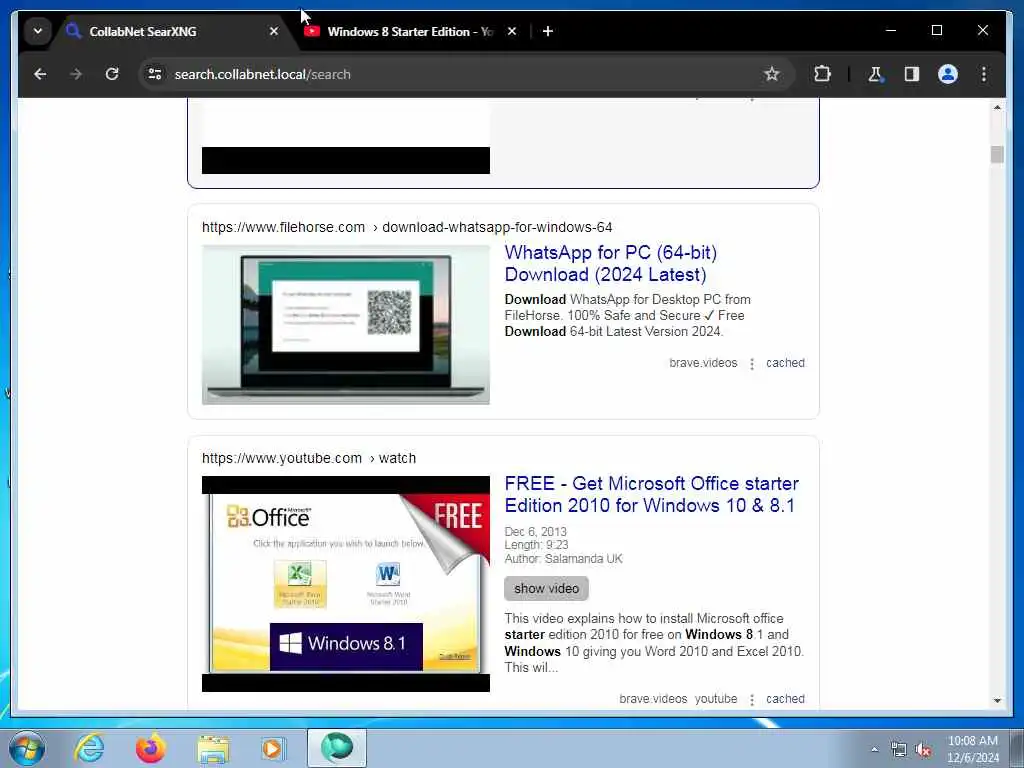Screen dimensions: 1024x768
Task: Open the tab search dropdown arrow
Action: tap(38, 31)
